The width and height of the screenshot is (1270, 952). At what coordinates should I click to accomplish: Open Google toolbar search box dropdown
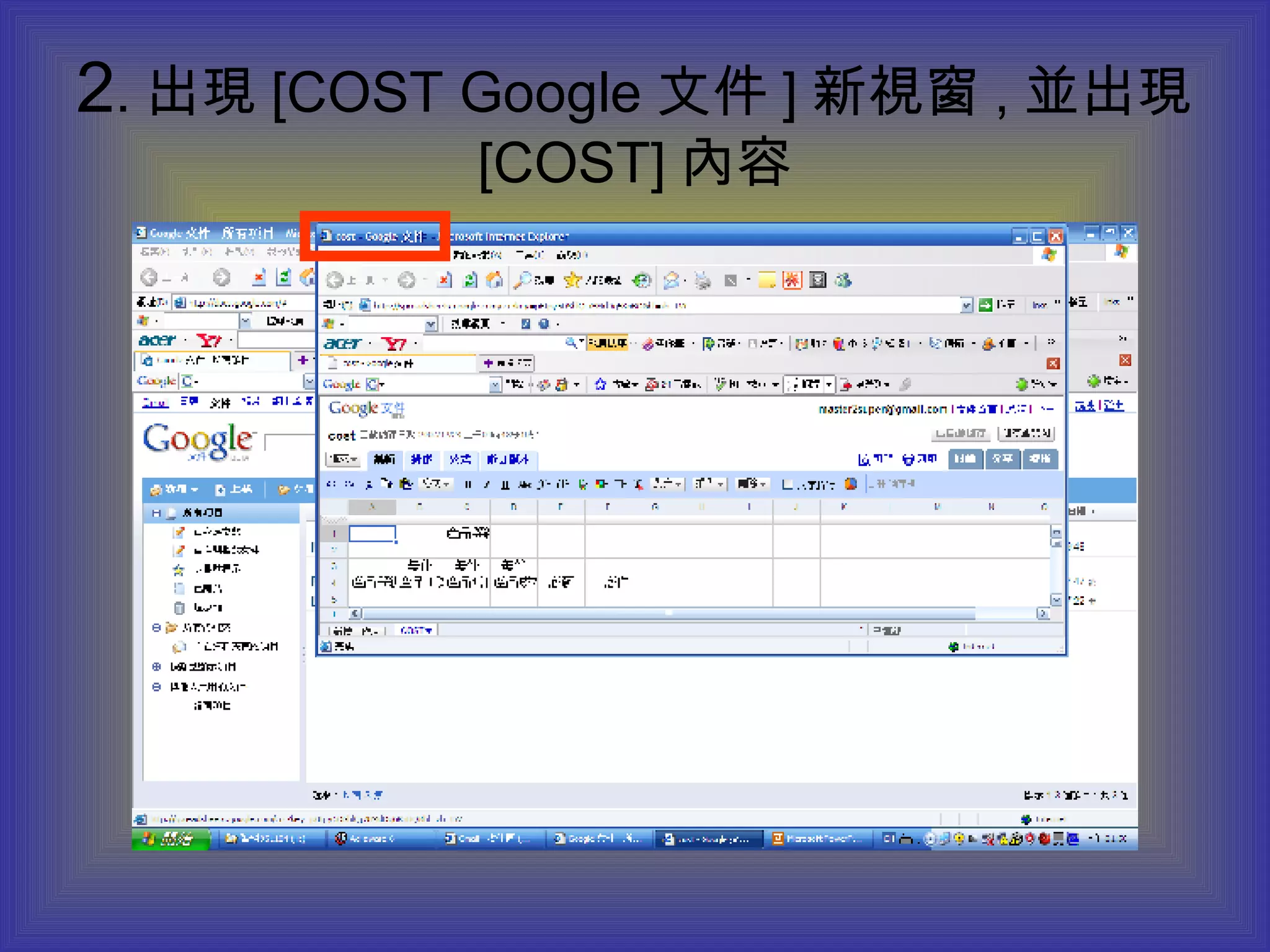(x=495, y=385)
